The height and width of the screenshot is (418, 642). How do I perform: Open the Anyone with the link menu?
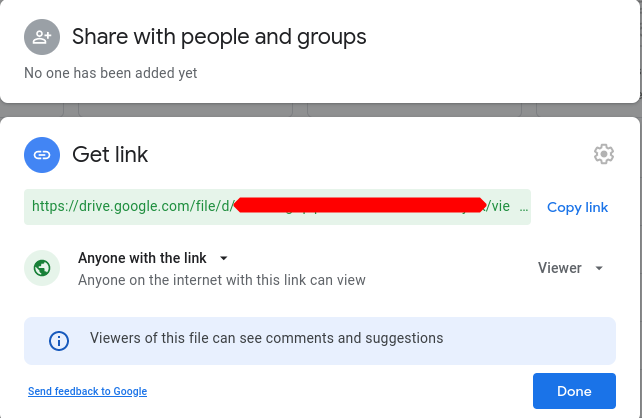[142, 258]
